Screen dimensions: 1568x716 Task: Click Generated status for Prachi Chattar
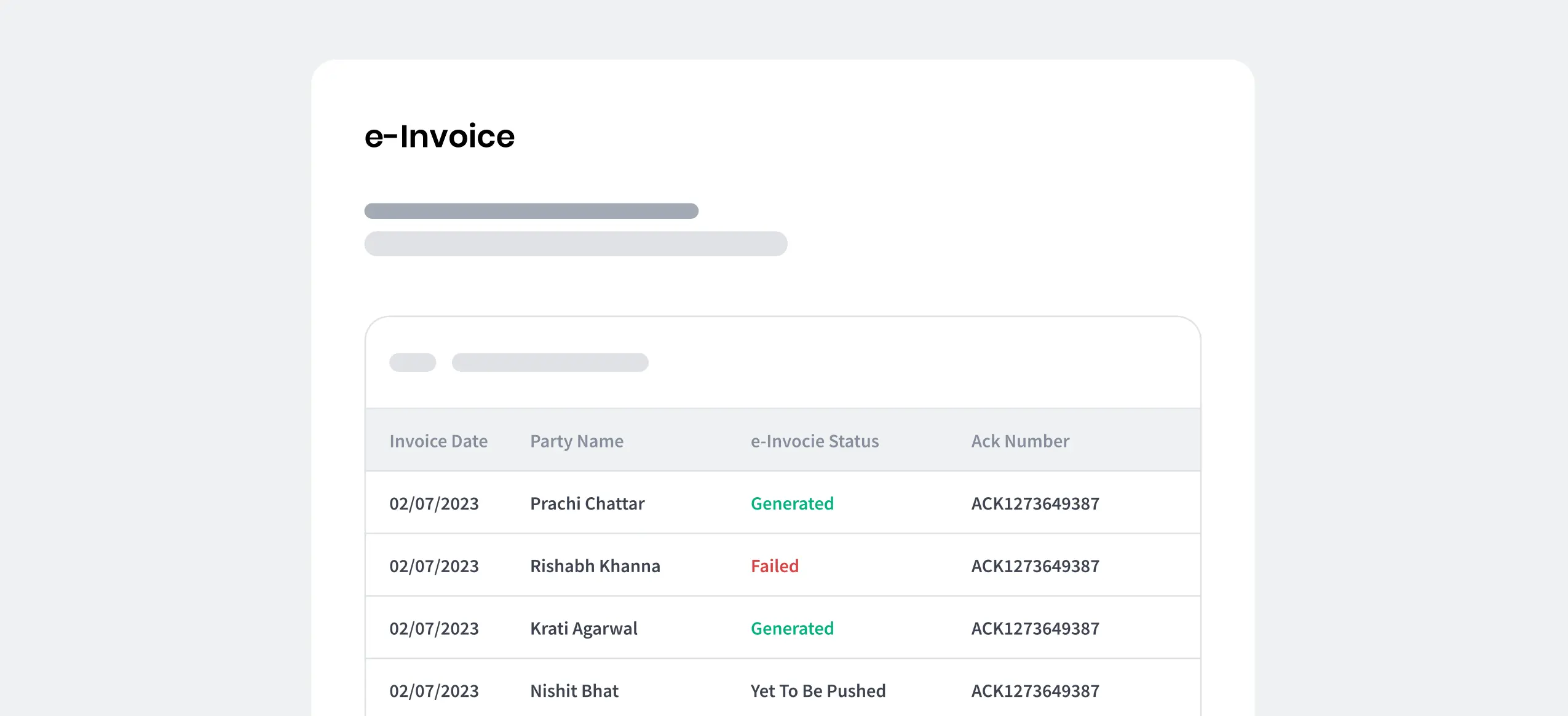click(791, 504)
